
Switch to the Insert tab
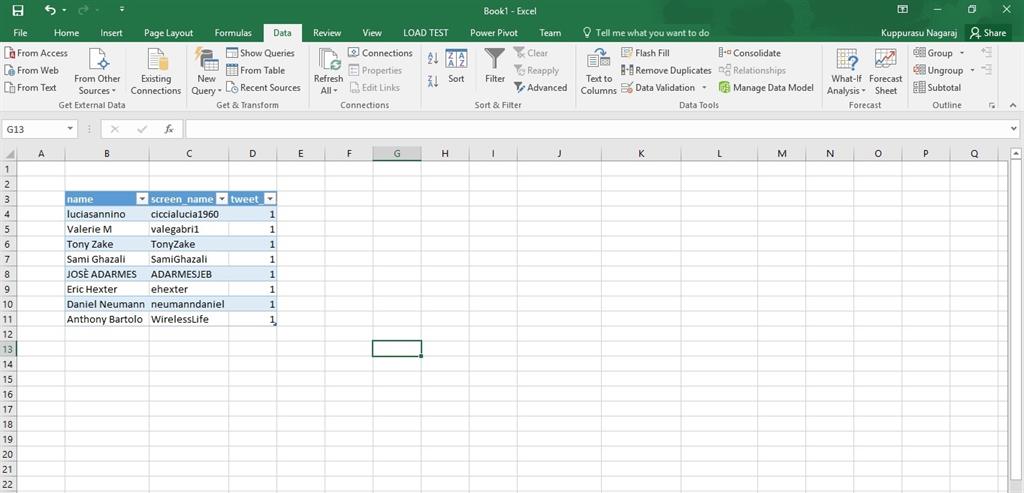tap(111, 33)
